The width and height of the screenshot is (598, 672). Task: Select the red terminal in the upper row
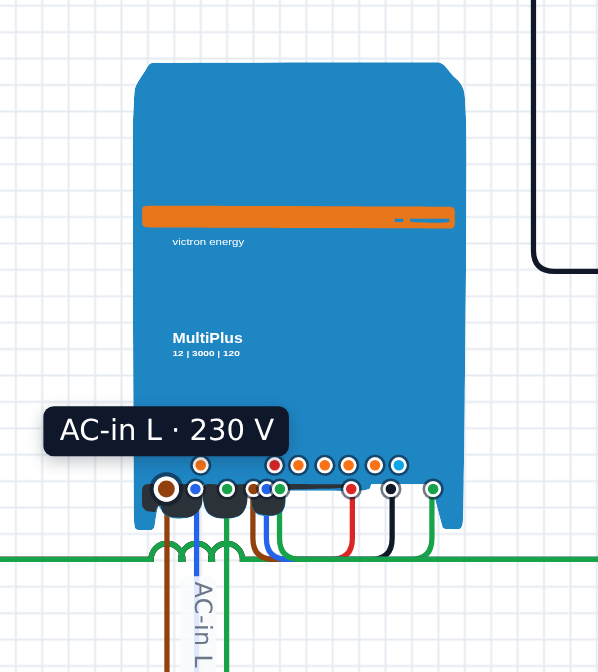[275, 465]
